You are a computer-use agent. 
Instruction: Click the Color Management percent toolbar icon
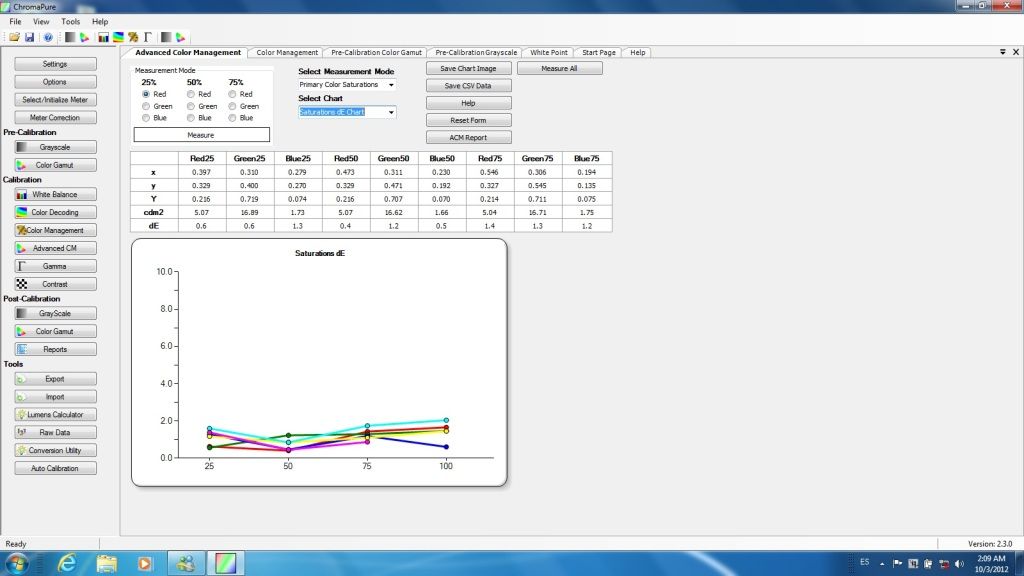pos(133,37)
